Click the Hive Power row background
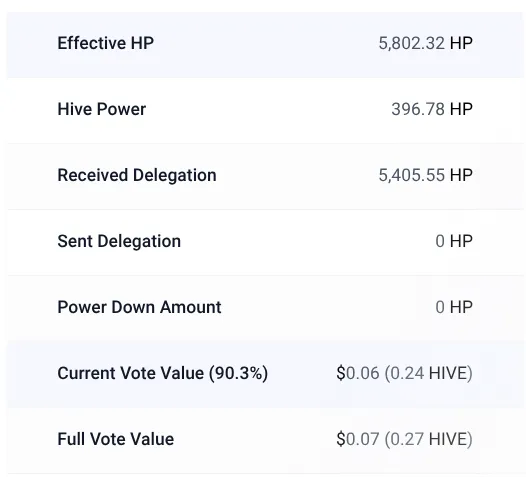 pyautogui.click(x=265, y=110)
